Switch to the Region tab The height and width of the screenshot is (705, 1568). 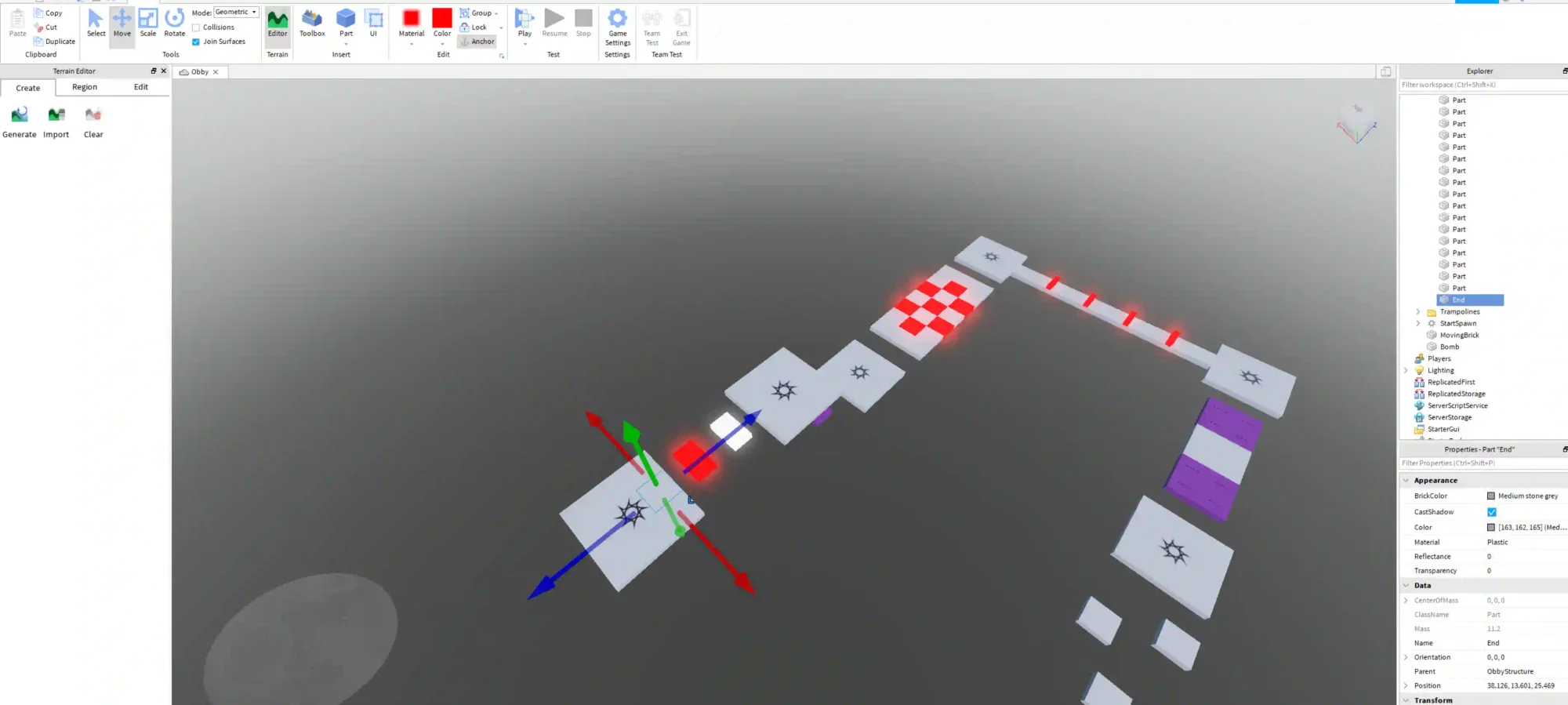coord(85,88)
